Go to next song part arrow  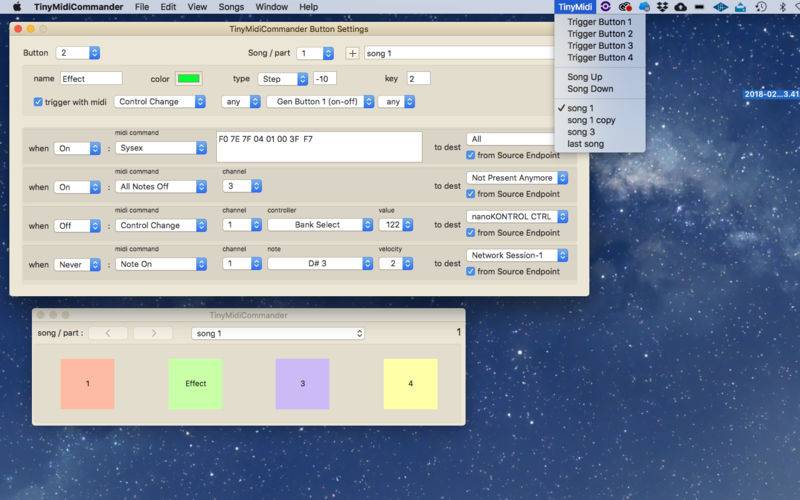(153, 333)
